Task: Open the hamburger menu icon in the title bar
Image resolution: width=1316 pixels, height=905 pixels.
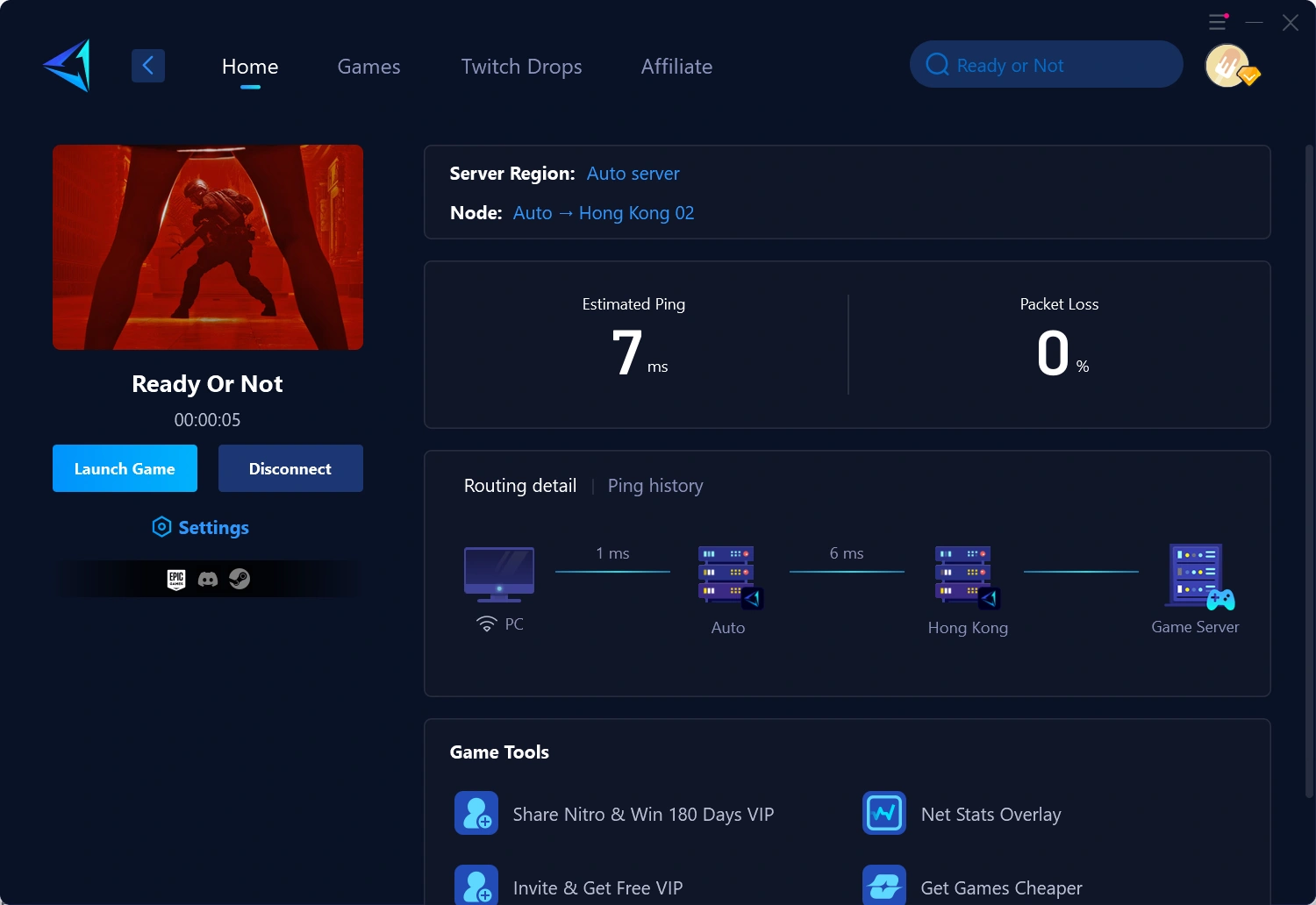Action: pos(1218,22)
